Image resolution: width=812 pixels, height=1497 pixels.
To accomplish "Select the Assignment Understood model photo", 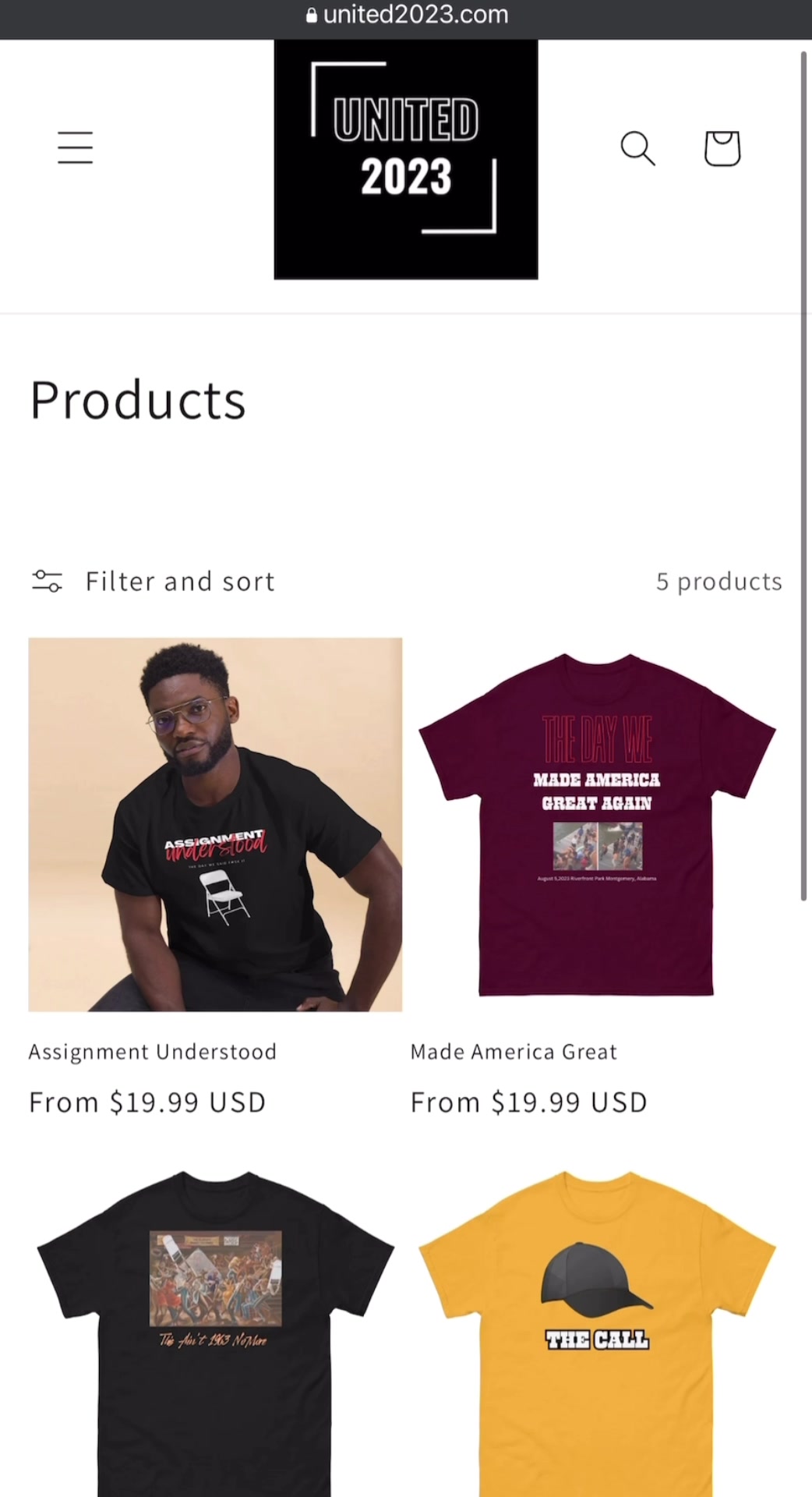I will tap(215, 824).
